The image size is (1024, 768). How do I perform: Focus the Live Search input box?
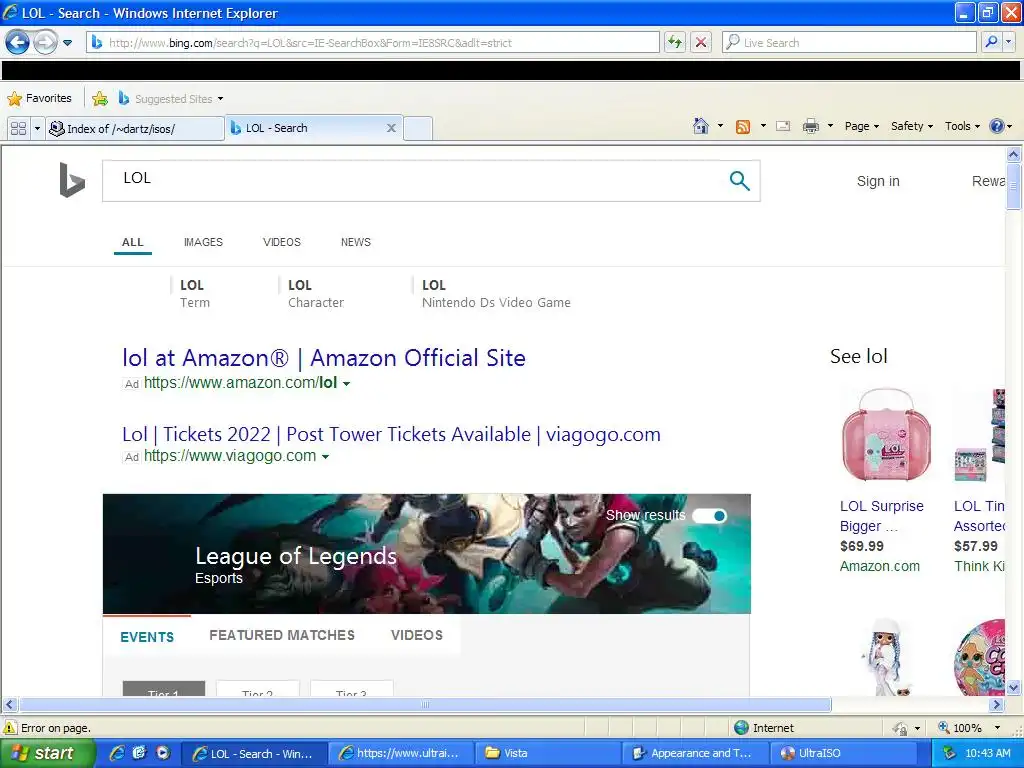[x=850, y=42]
